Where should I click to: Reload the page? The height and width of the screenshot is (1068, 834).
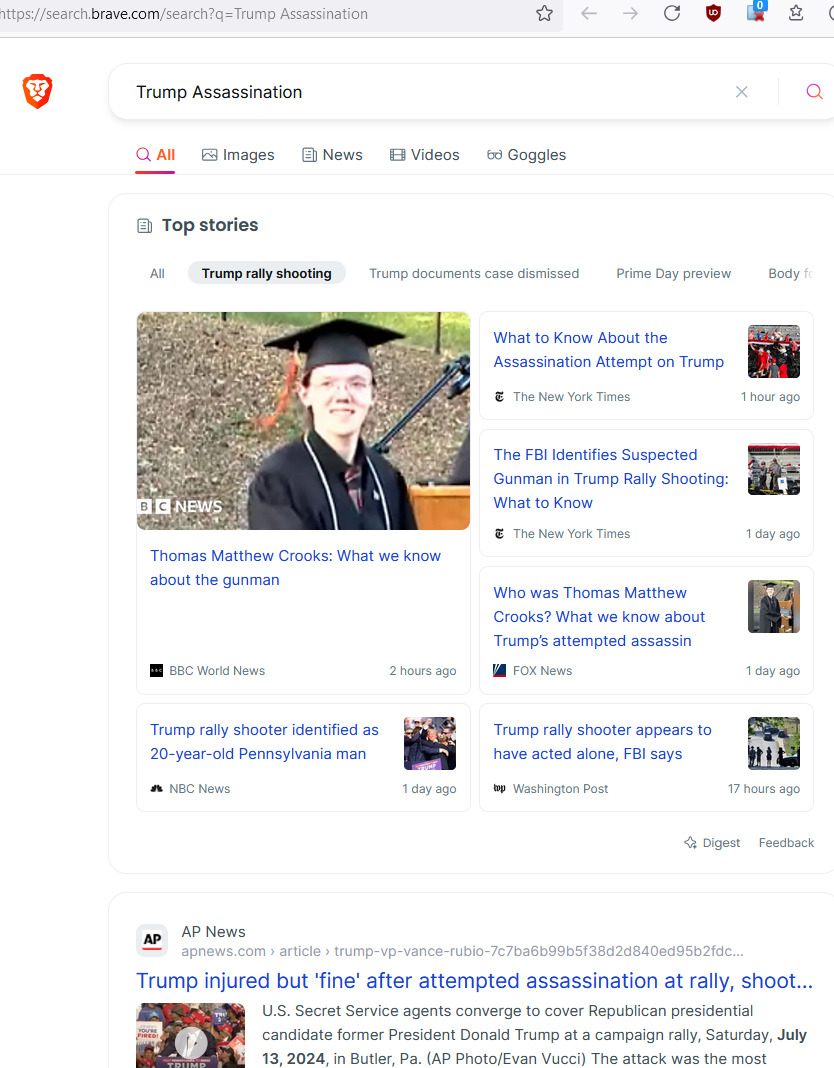tap(672, 13)
